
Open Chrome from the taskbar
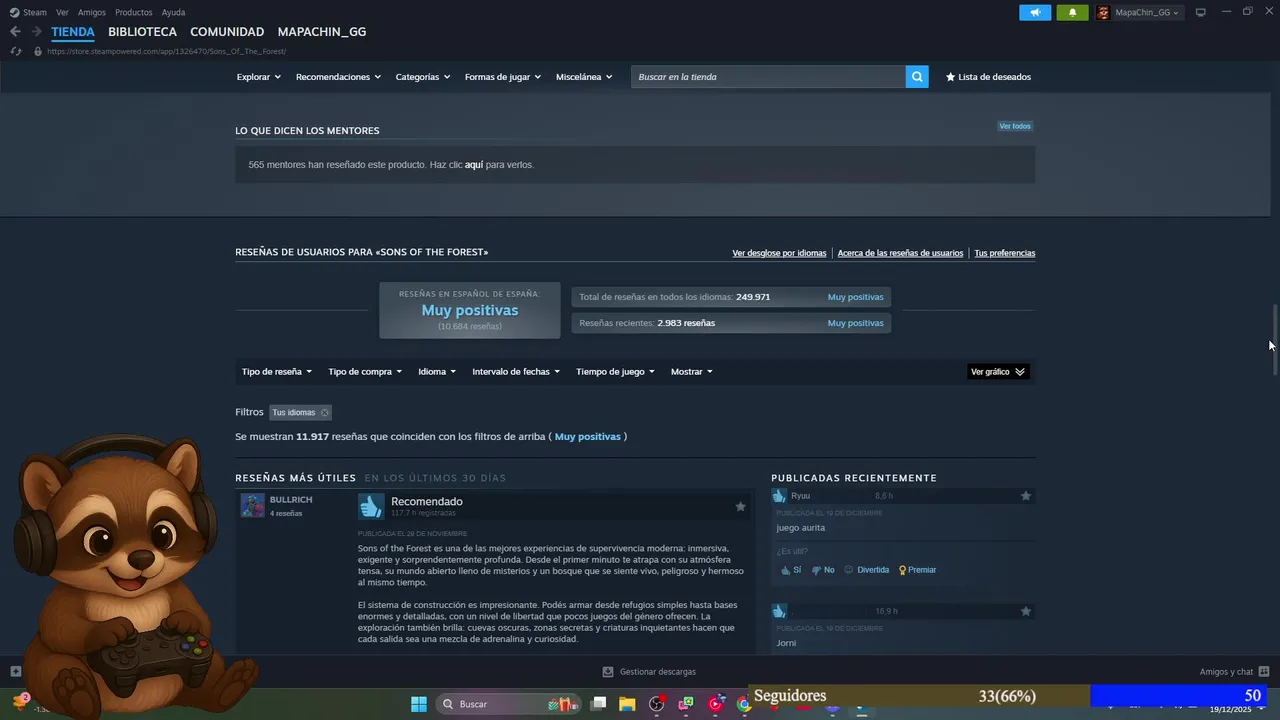(x=744, y=704)
